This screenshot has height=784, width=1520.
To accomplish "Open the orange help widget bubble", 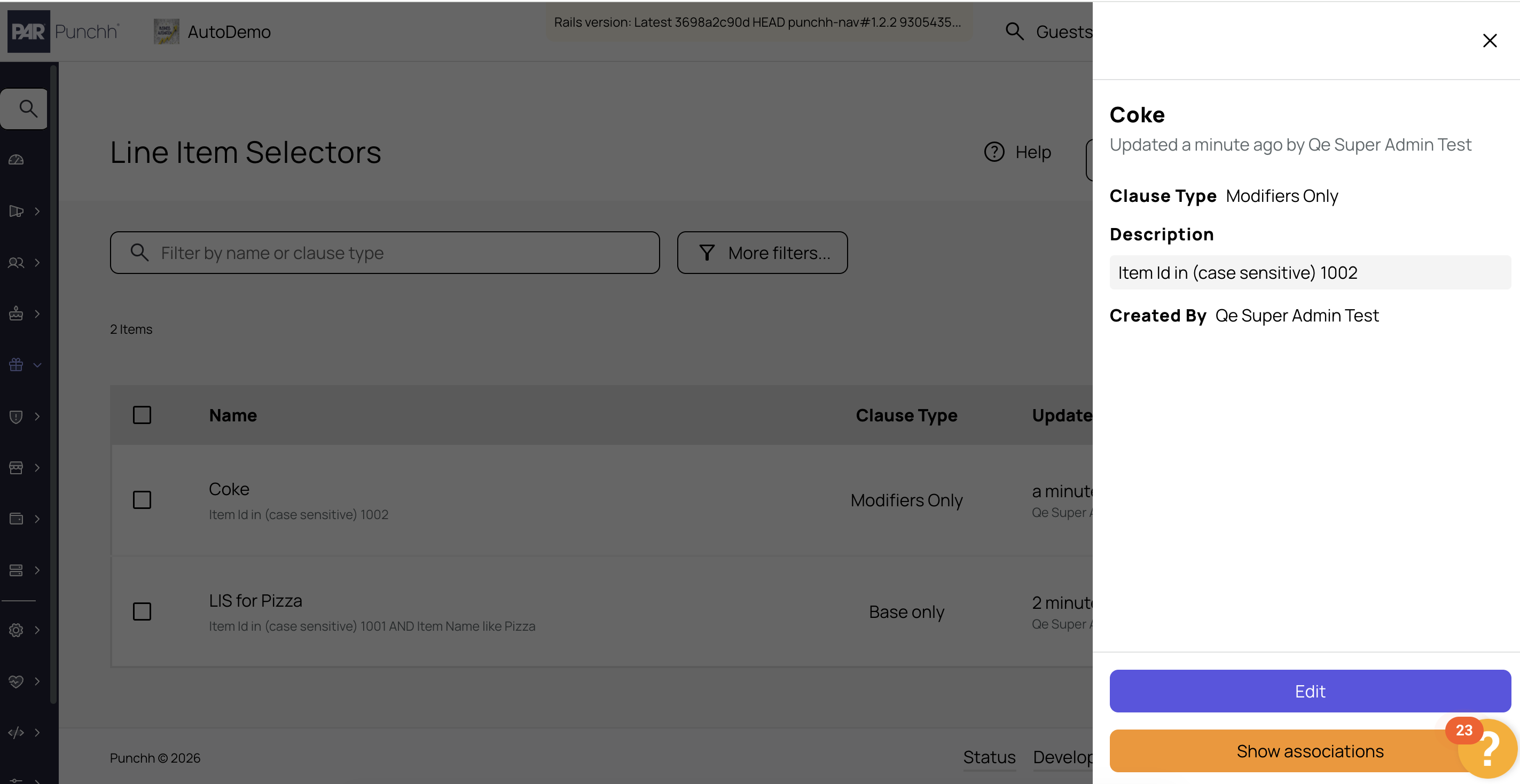I will pyautogui.click(x=1487, y=748).
